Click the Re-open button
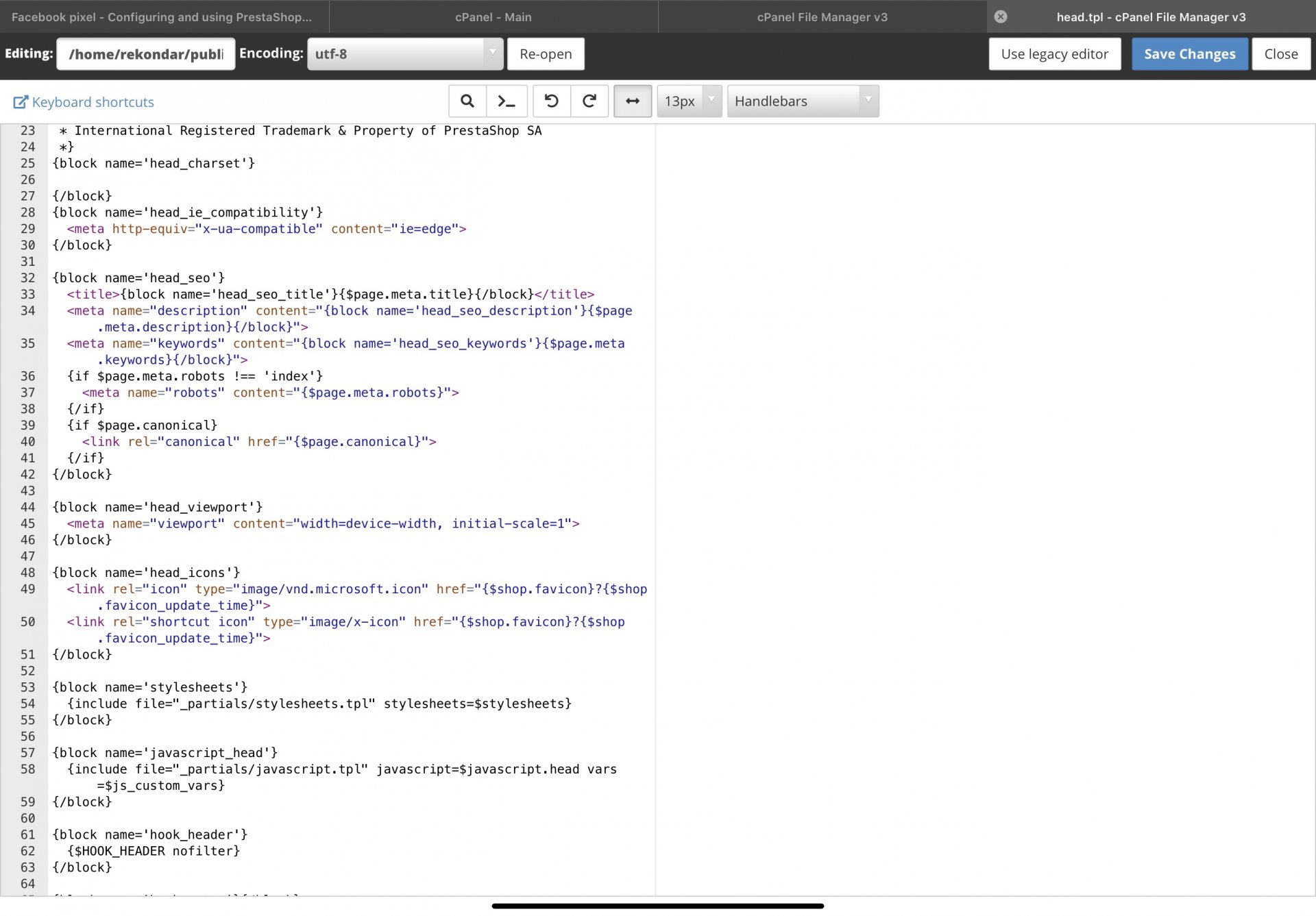 coord(546,53)
